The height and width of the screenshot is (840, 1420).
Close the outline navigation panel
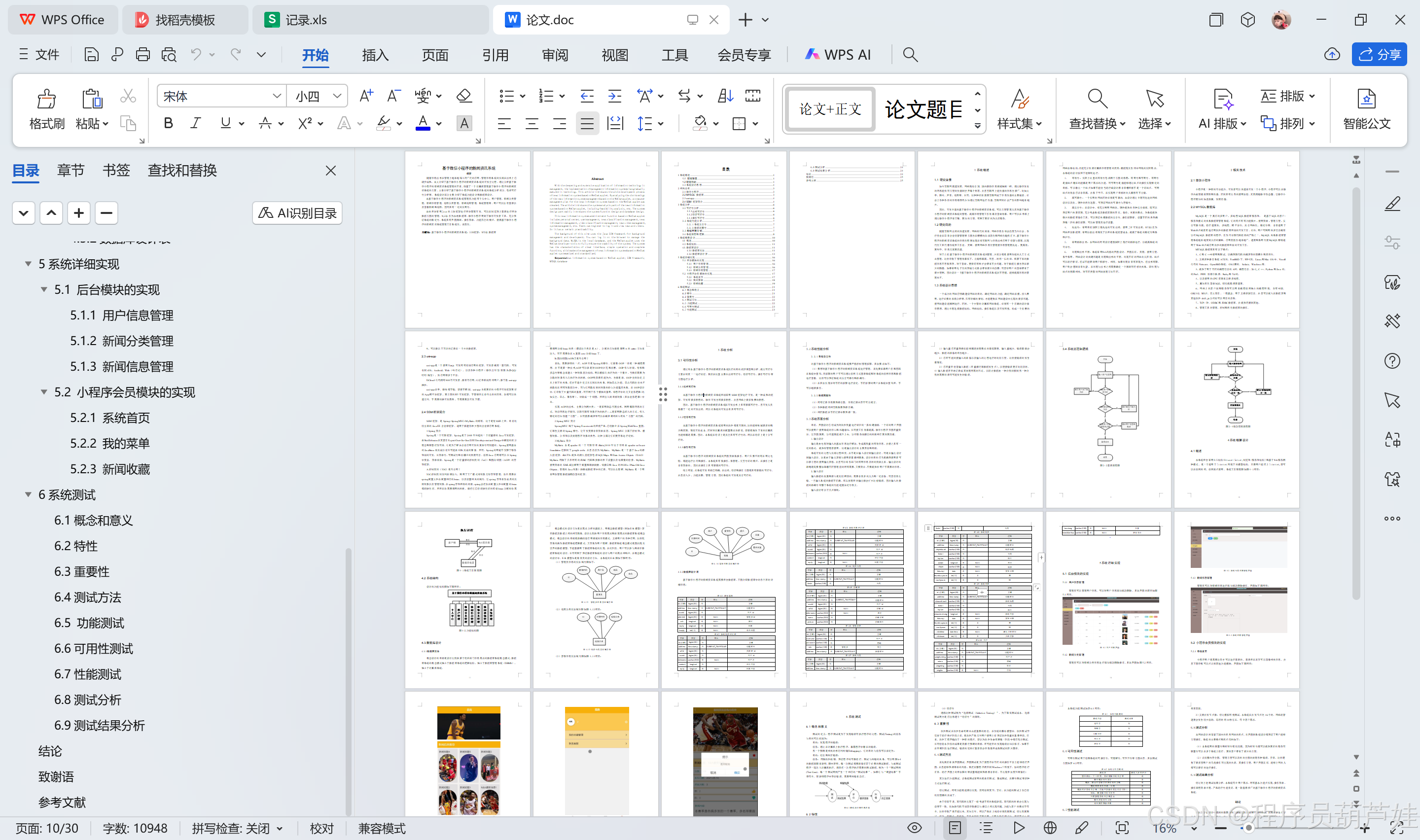click(331, 171)
